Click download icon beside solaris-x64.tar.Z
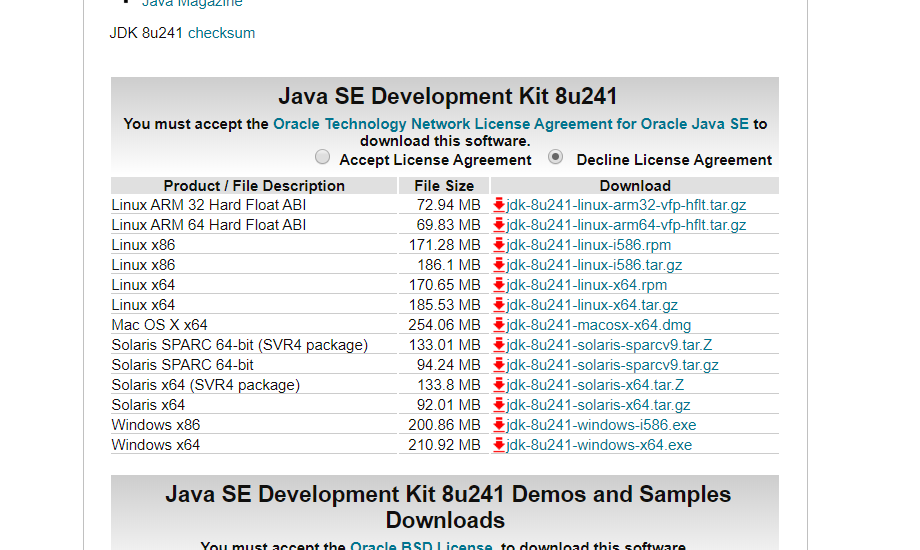This screenshot has height=550, width=920. click(499, 384)
